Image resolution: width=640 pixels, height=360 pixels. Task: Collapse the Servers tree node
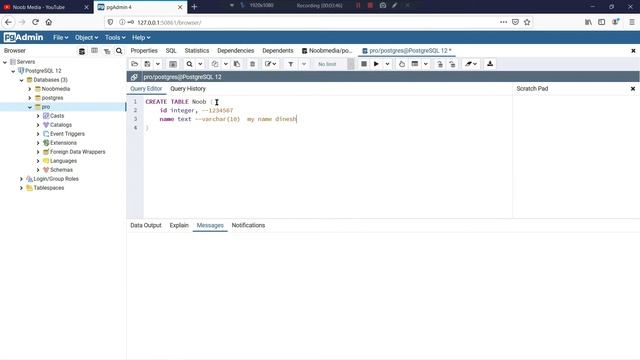pos(5,62)
